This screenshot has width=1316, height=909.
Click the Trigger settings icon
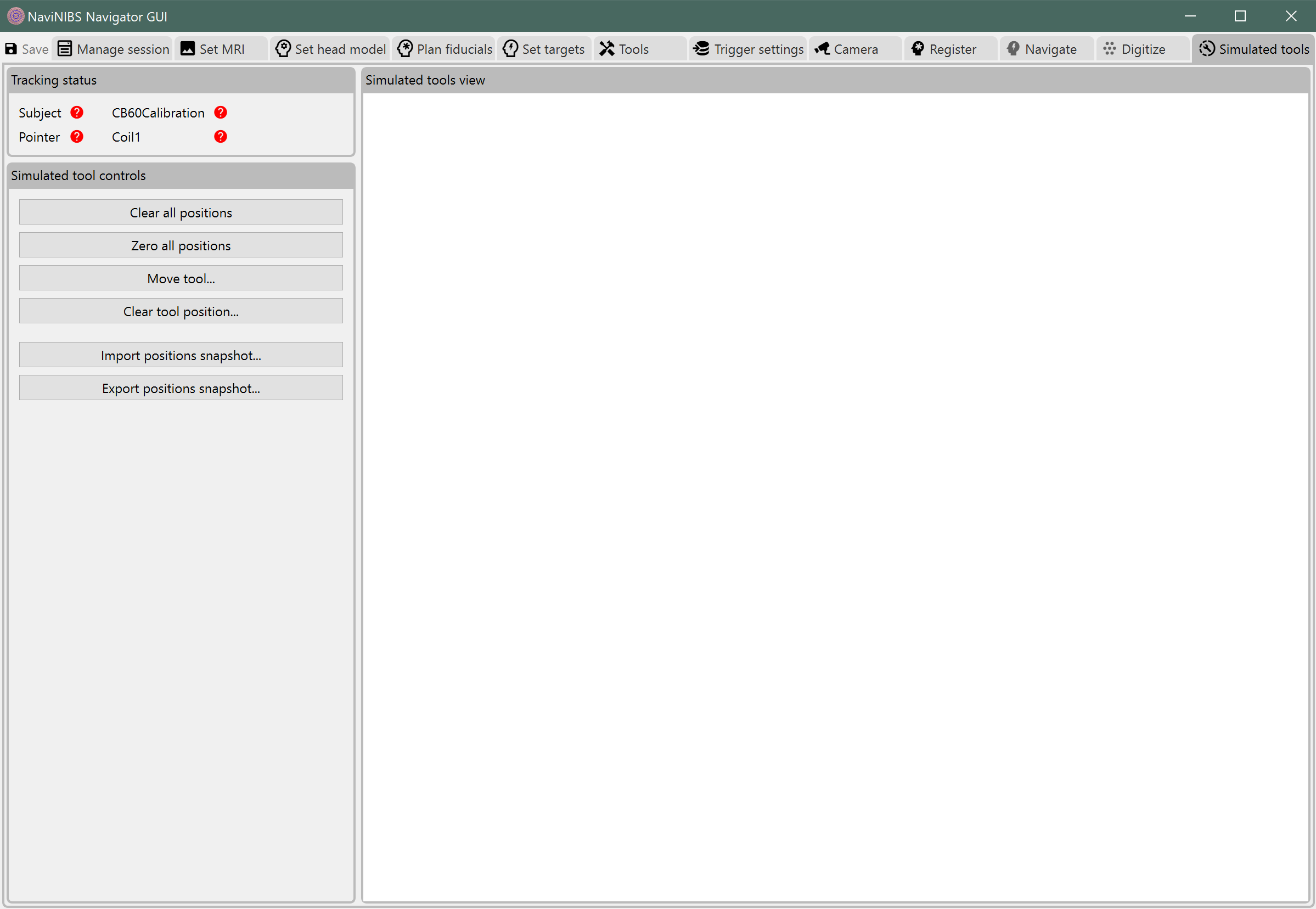click(701, 49)
